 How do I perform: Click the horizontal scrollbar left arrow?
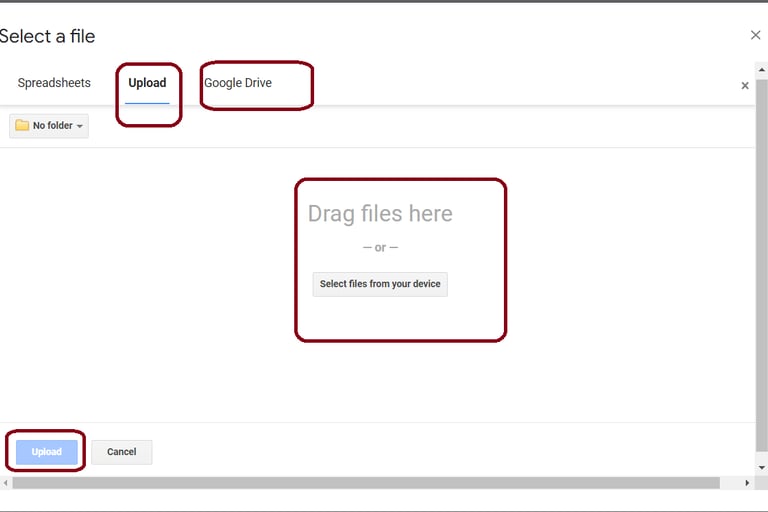point(5,483)
